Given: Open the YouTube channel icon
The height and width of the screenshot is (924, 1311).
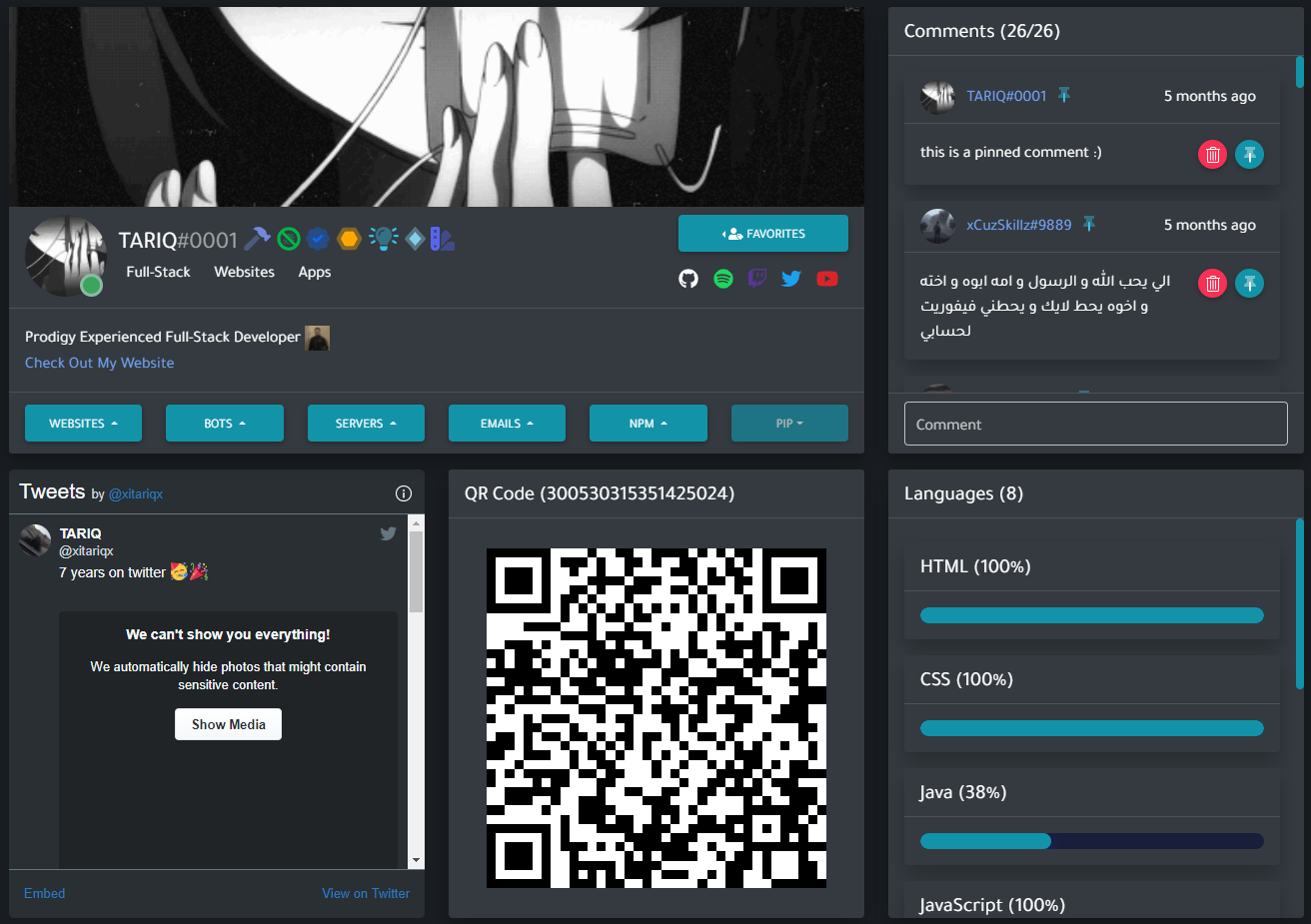Looking at the screenshot, I should click(827, 279).
